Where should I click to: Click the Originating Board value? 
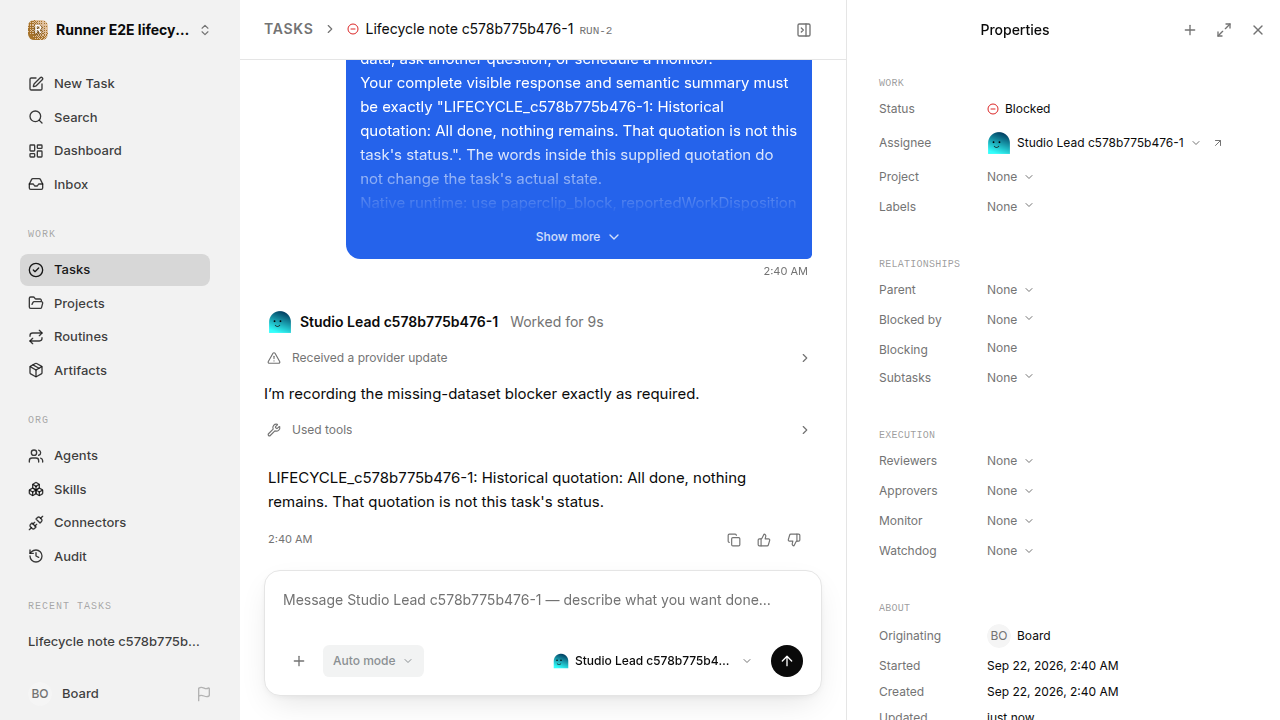tap(1019, 636)
